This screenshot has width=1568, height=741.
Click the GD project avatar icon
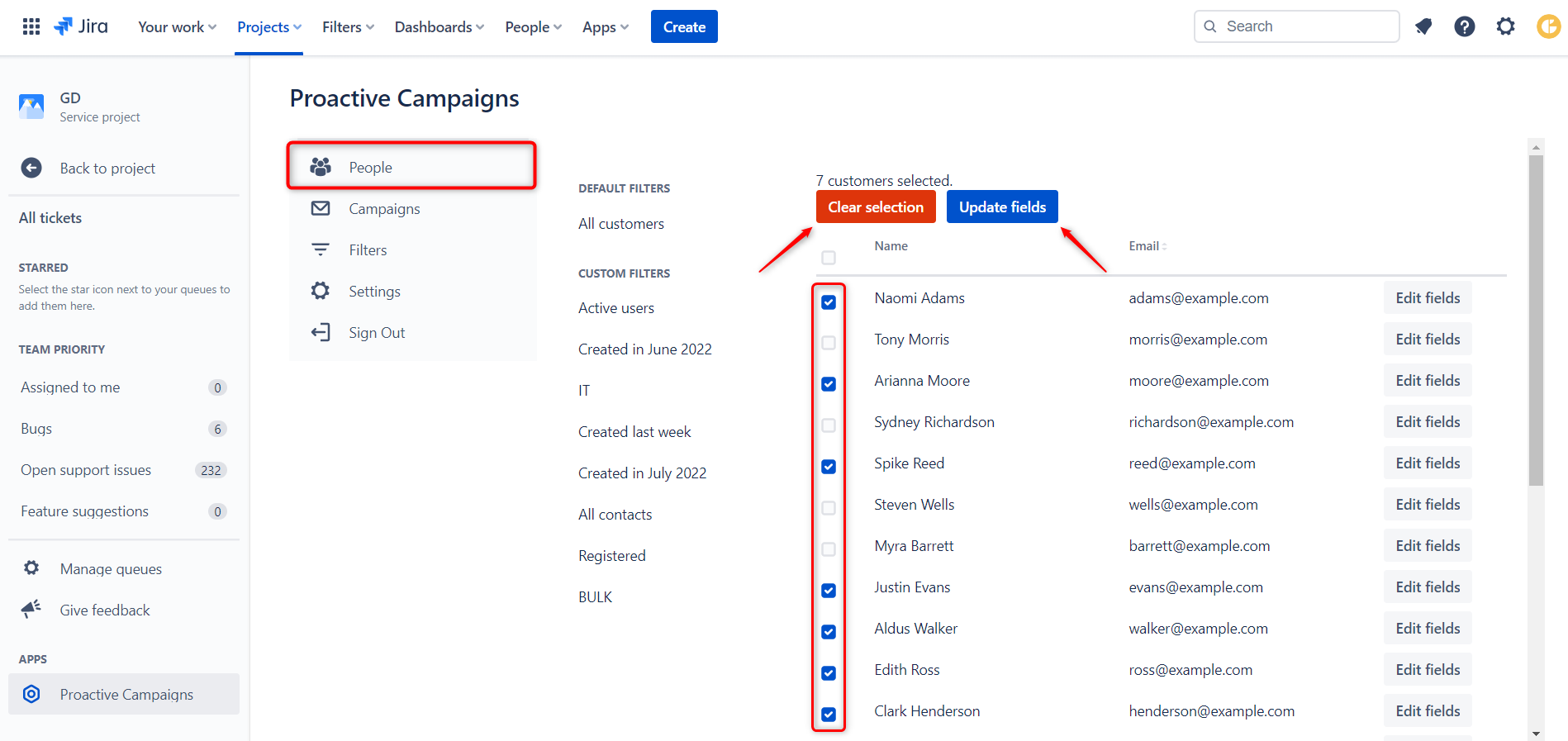31,107
